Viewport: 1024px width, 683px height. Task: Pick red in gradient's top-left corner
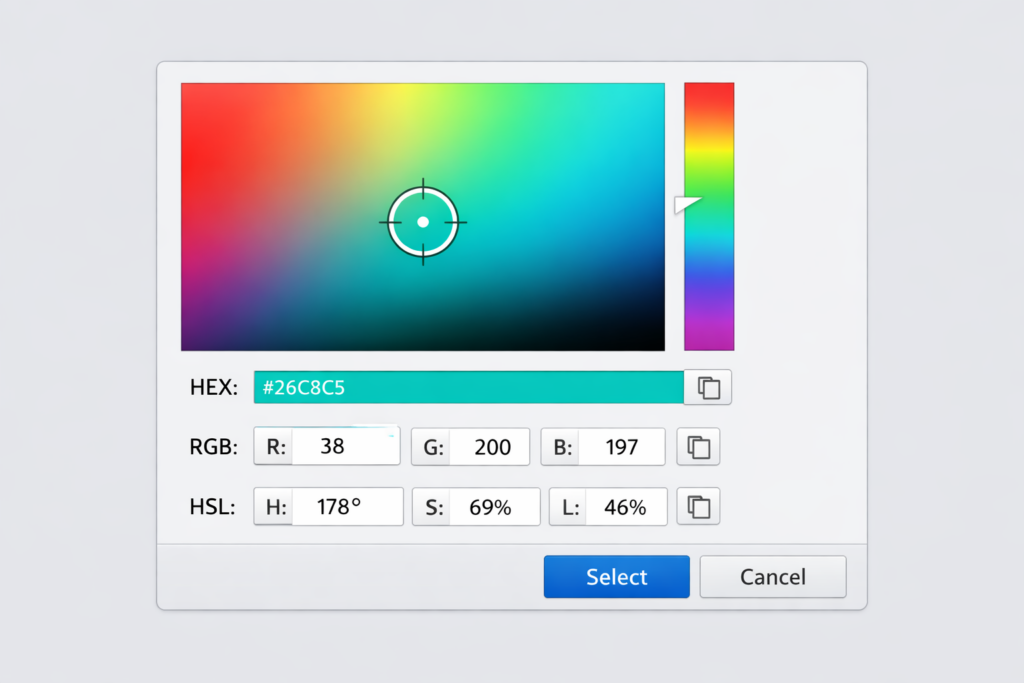point(192,93)
